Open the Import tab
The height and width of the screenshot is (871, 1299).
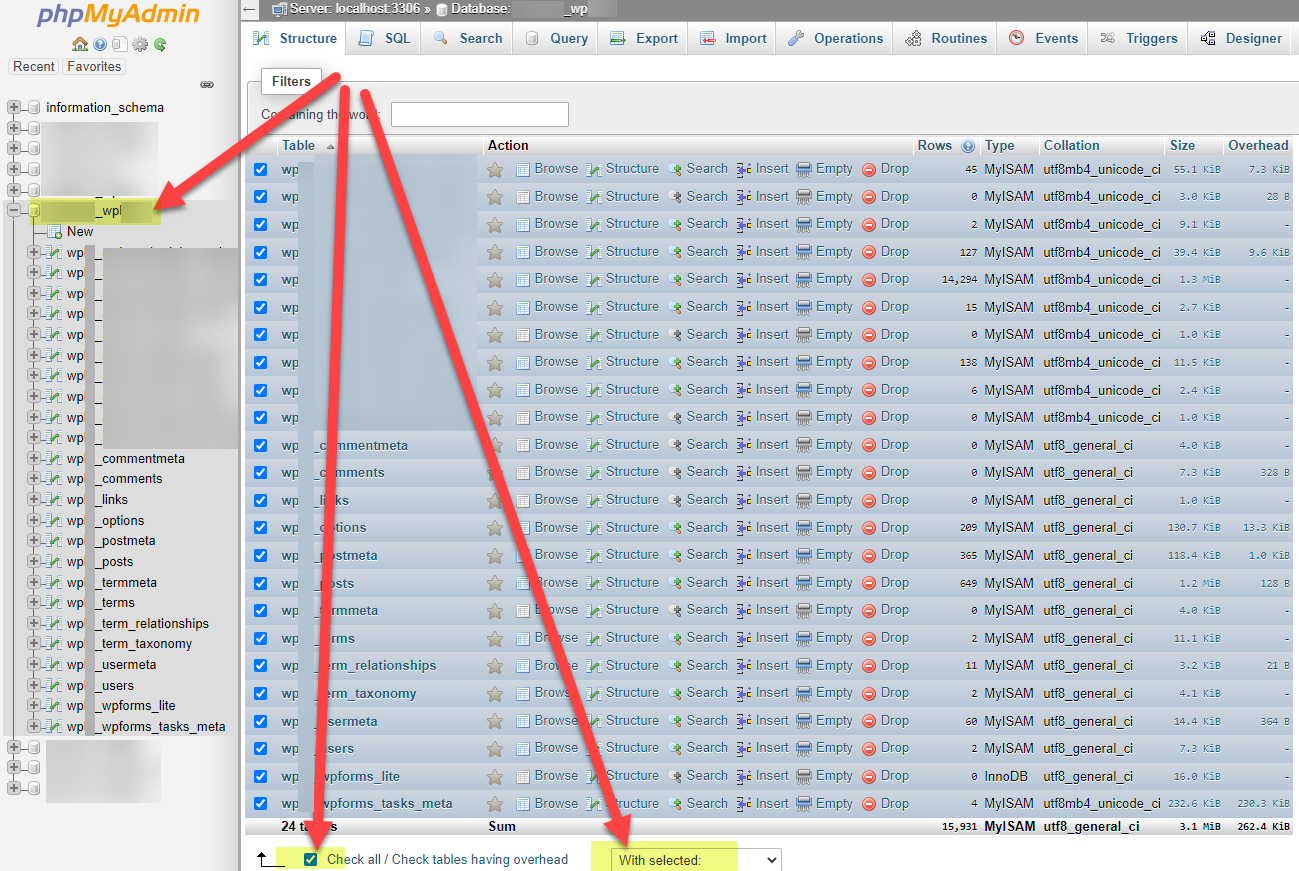(733, 38)
